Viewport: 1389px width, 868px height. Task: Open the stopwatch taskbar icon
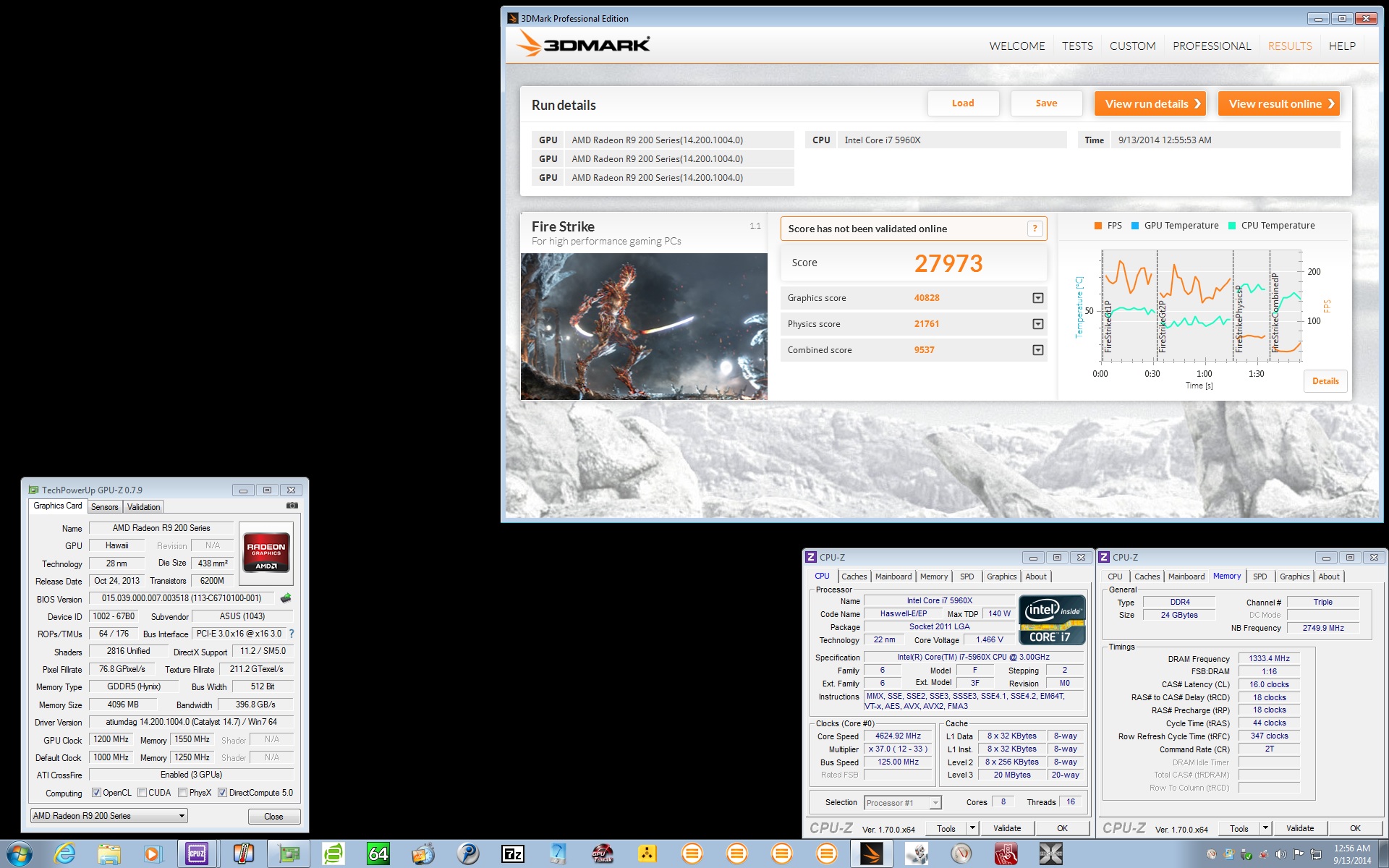423,854
